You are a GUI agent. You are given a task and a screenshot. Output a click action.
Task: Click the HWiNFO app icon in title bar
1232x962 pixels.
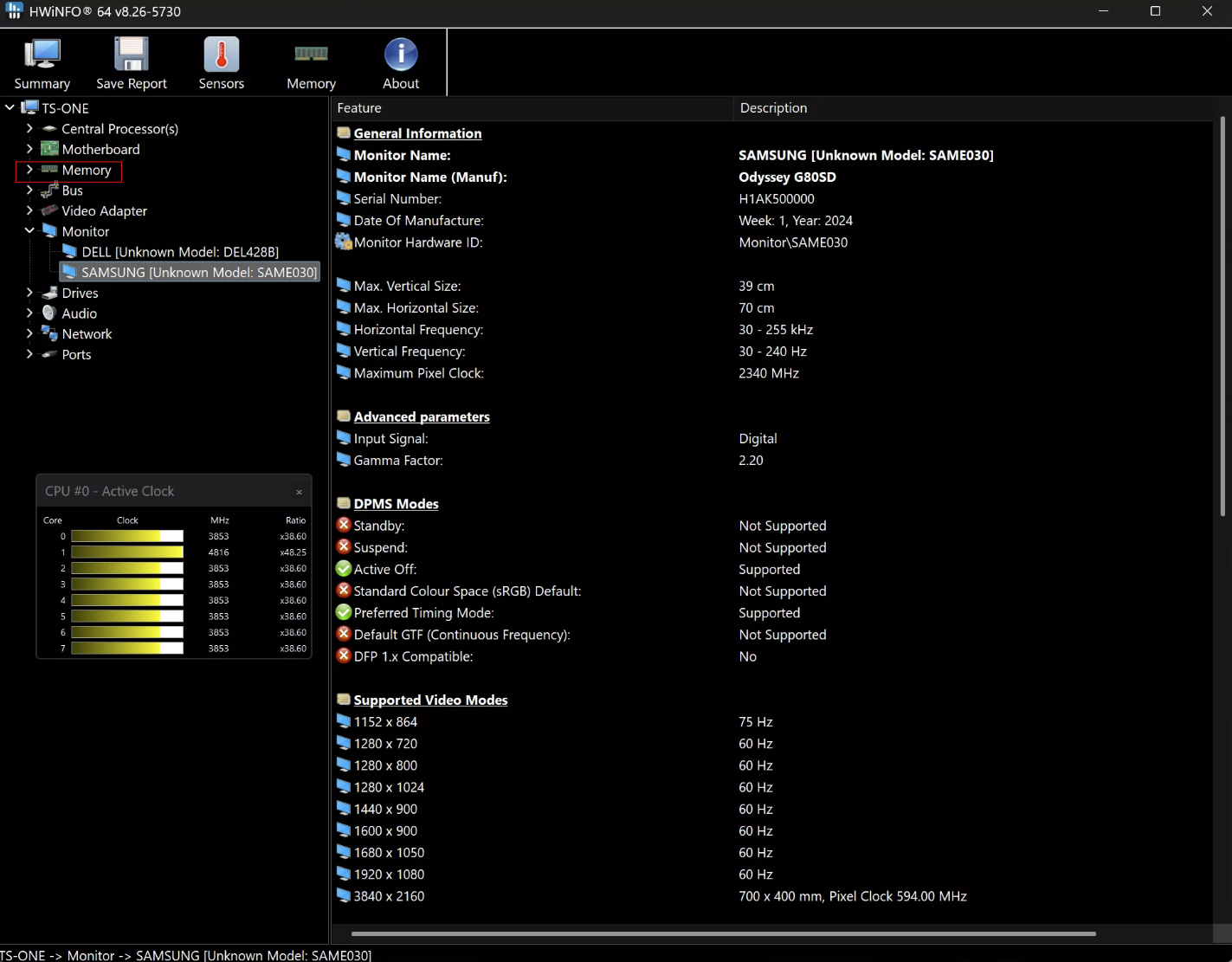[x=15, y=11]
